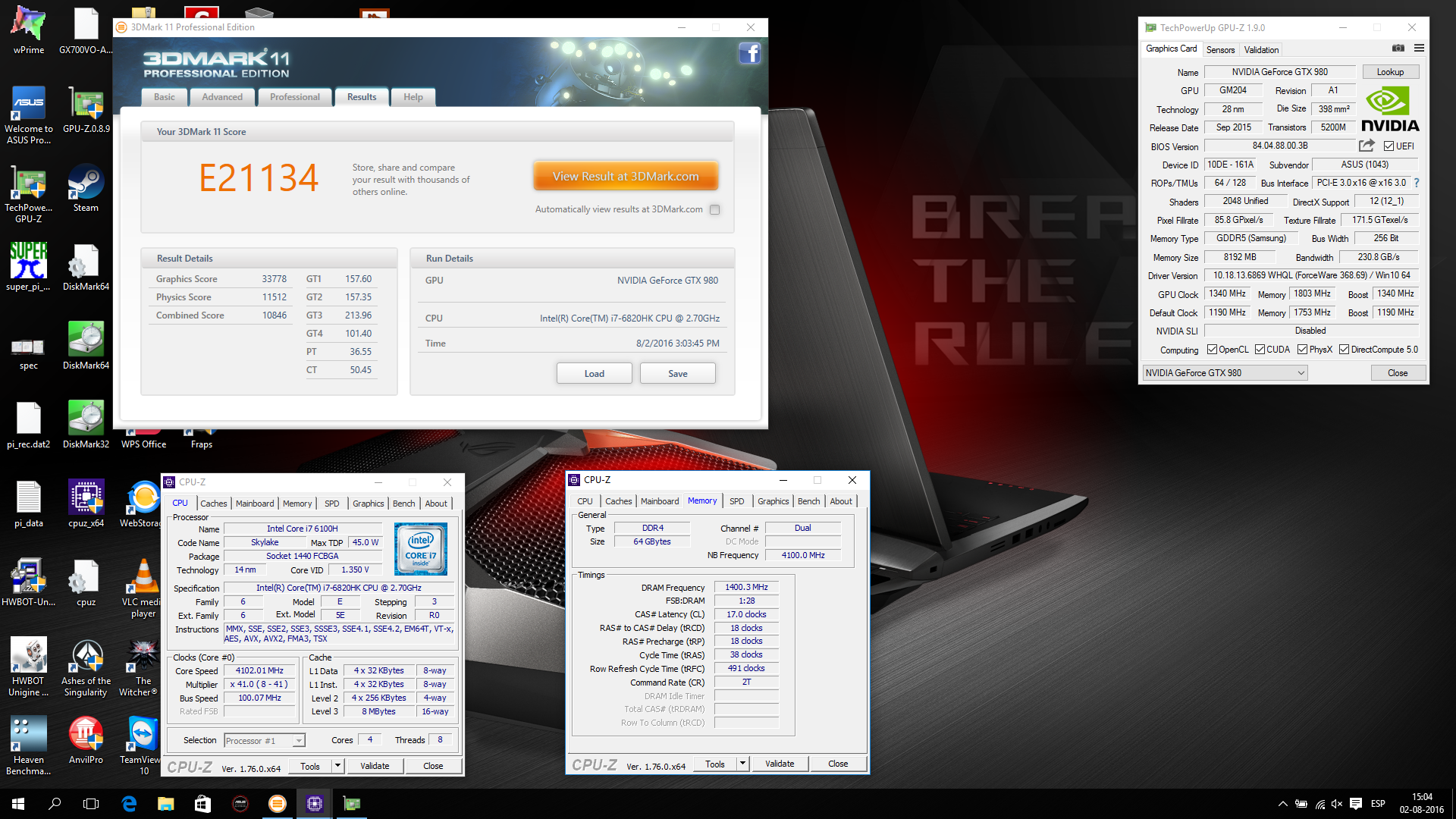Open wPrime desktop icon
Viewport: 1456px width, 819px height.
click(x=29, y=30)
